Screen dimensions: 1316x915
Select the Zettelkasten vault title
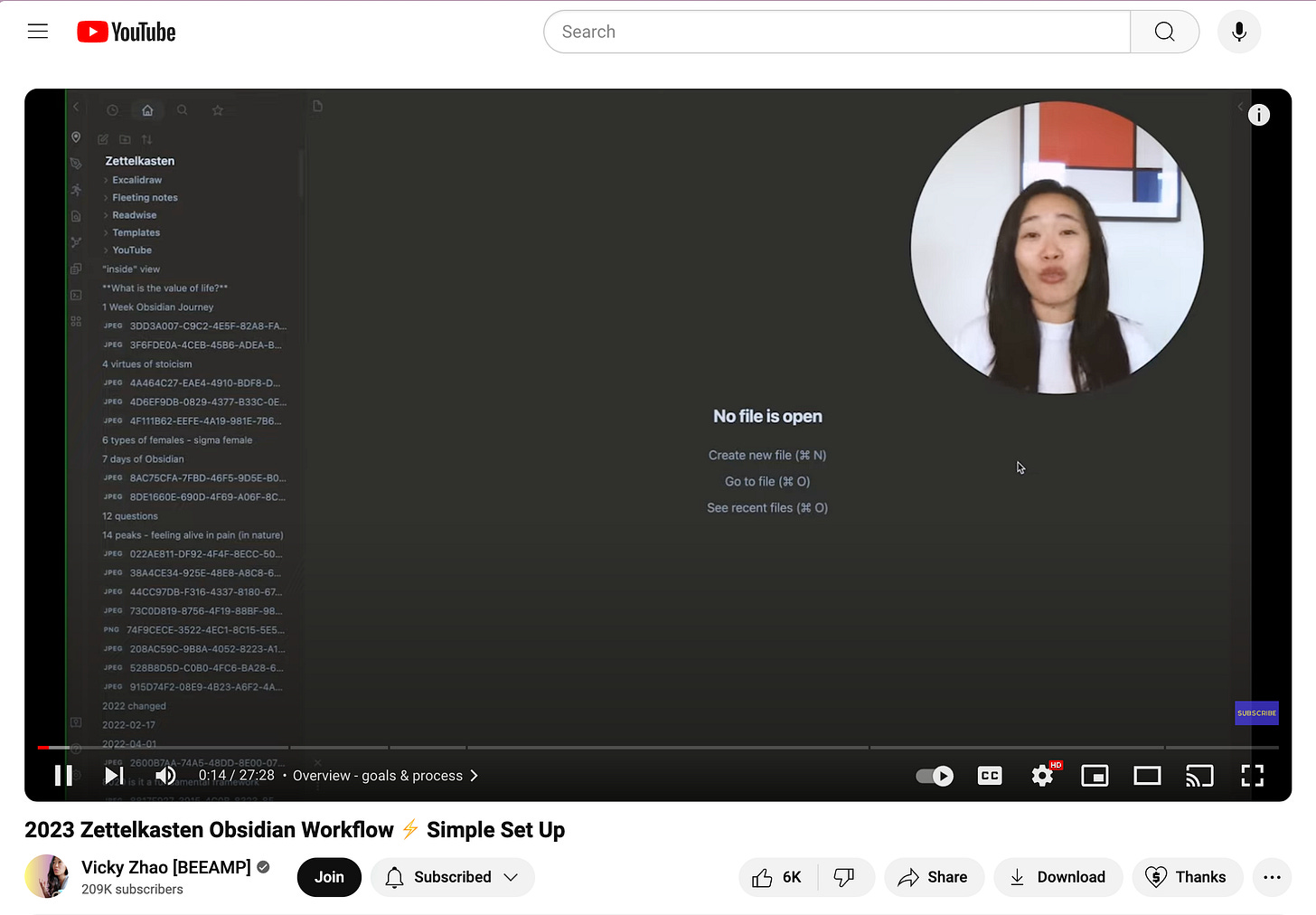[140, 161]
